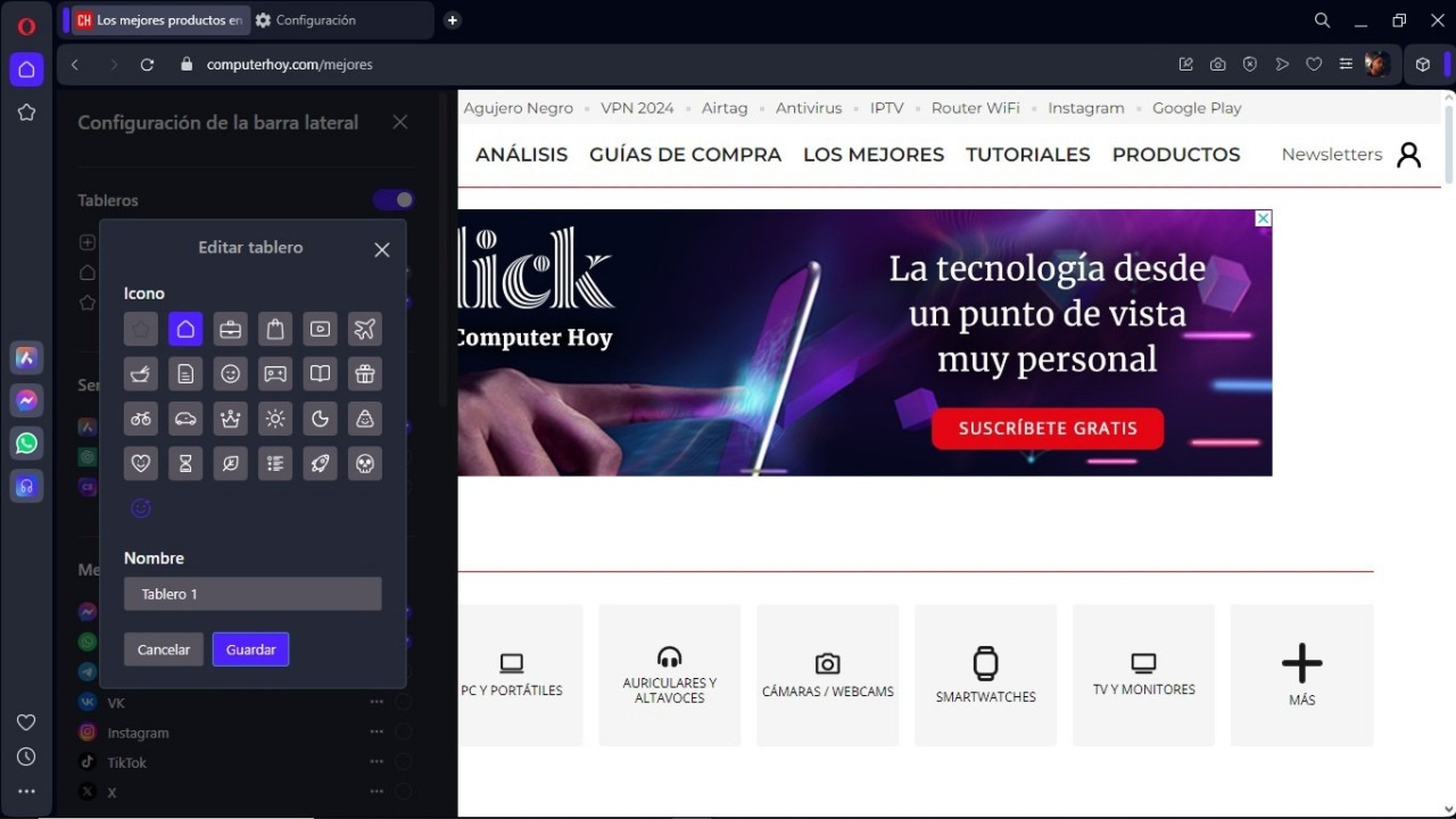Close the Editar tablero dialog
This screenshot has height=819, width=1456.
click(x=381, y=250)
